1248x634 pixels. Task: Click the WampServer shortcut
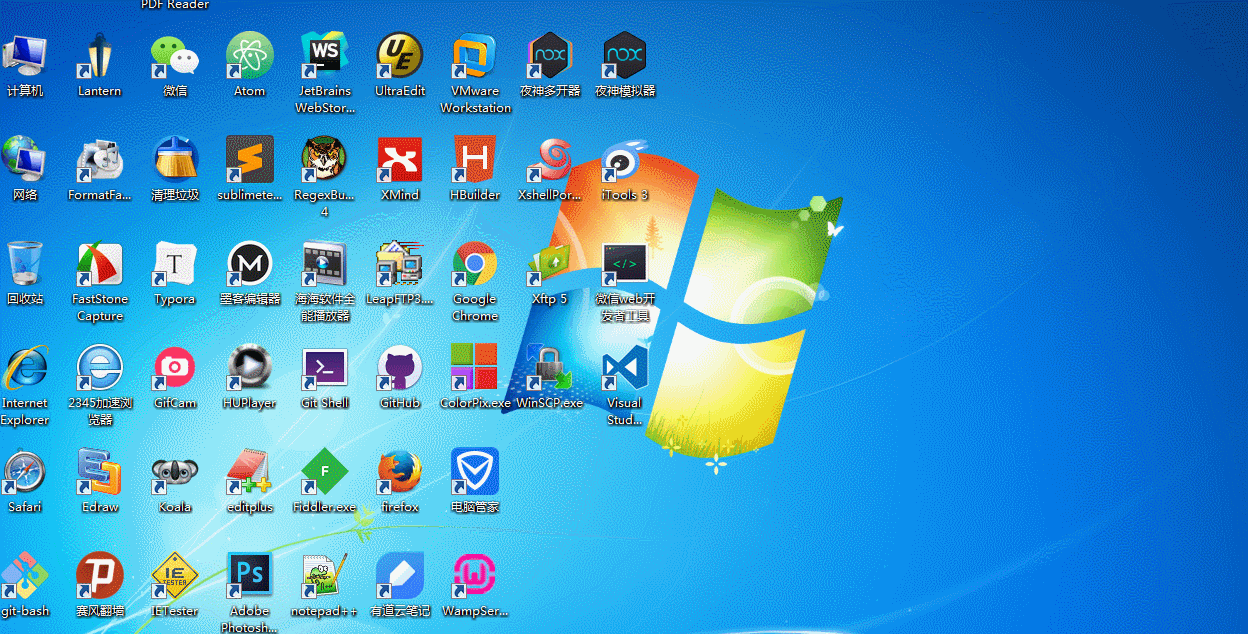point(475,576)
